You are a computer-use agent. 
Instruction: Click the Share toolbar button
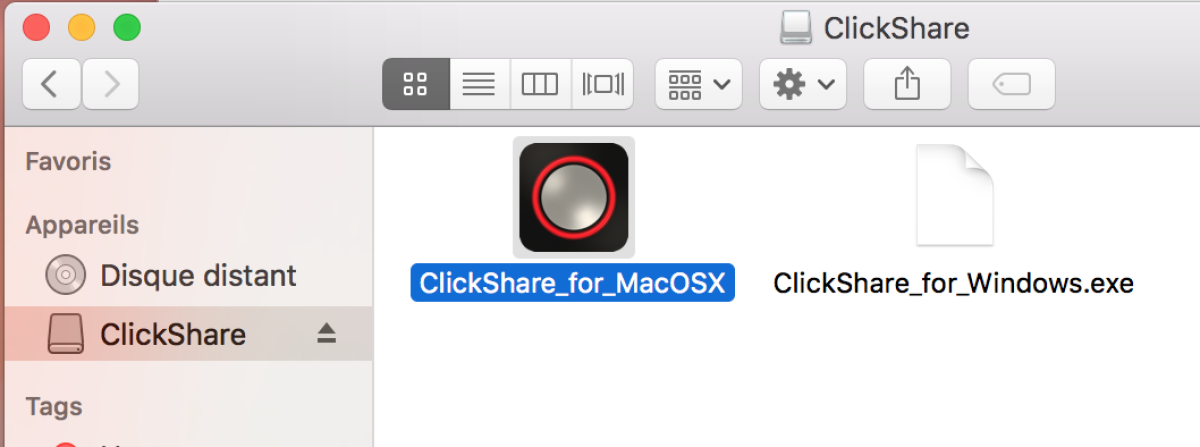(906, 84)
